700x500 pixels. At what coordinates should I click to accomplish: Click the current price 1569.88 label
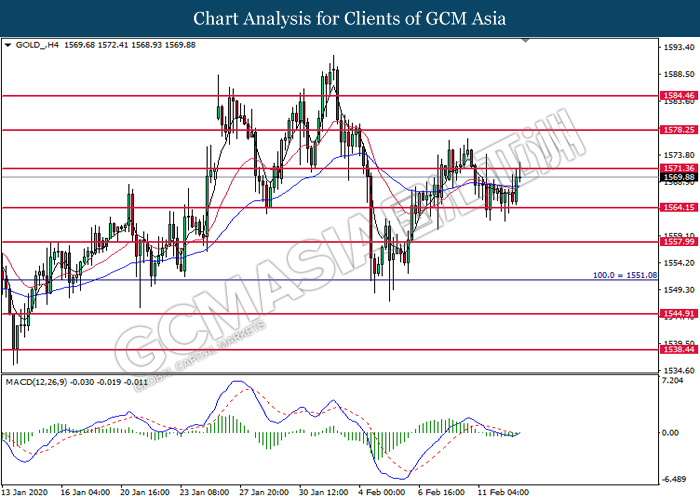(x=679, y=177)
